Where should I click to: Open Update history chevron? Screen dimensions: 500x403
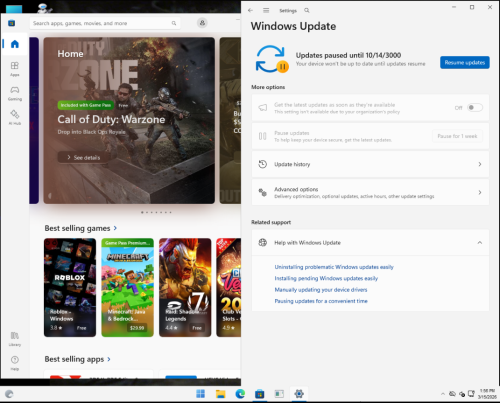click(x=480, y=164)
